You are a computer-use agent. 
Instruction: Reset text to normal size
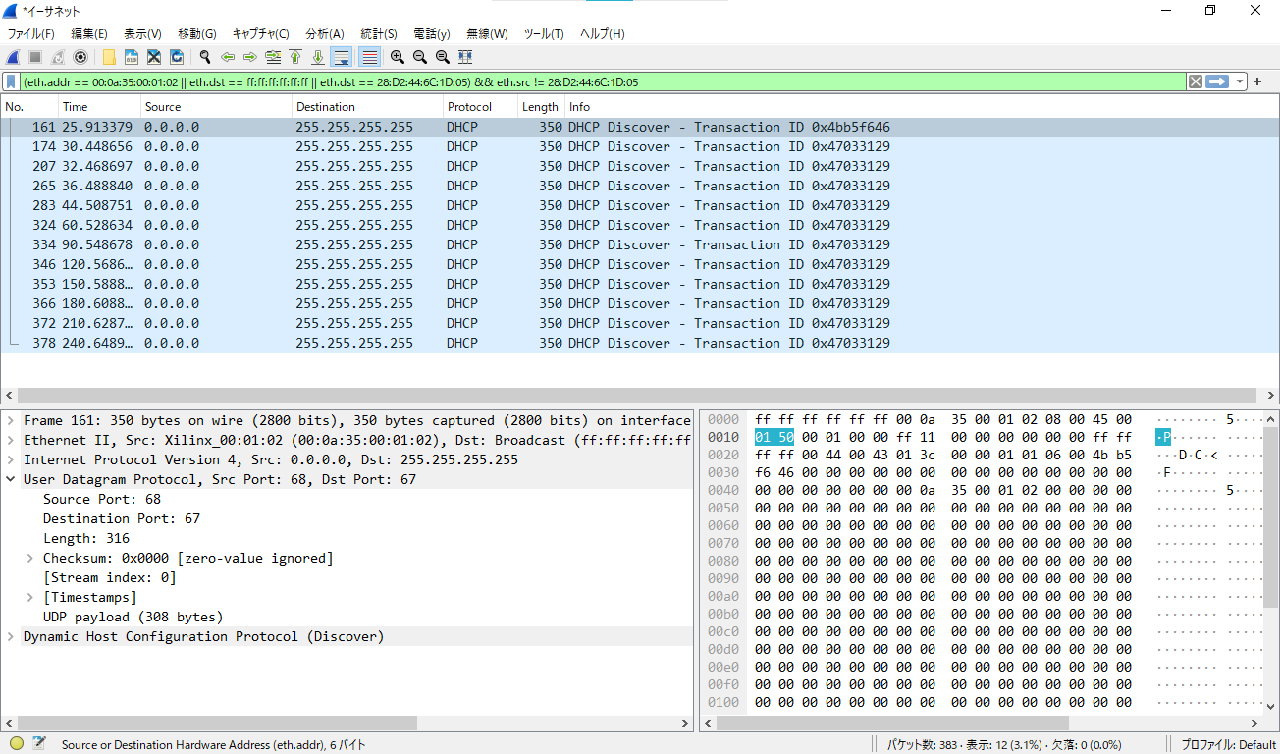coord(443,57)
